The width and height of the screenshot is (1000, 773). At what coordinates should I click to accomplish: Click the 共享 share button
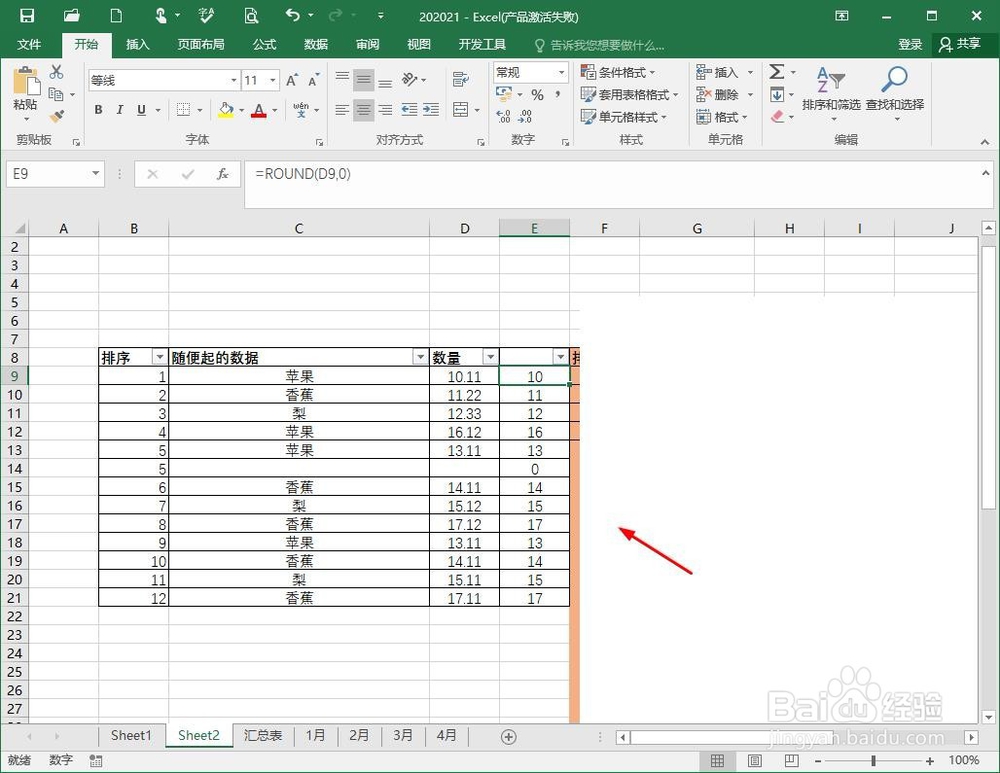click(x=960, y=44)
